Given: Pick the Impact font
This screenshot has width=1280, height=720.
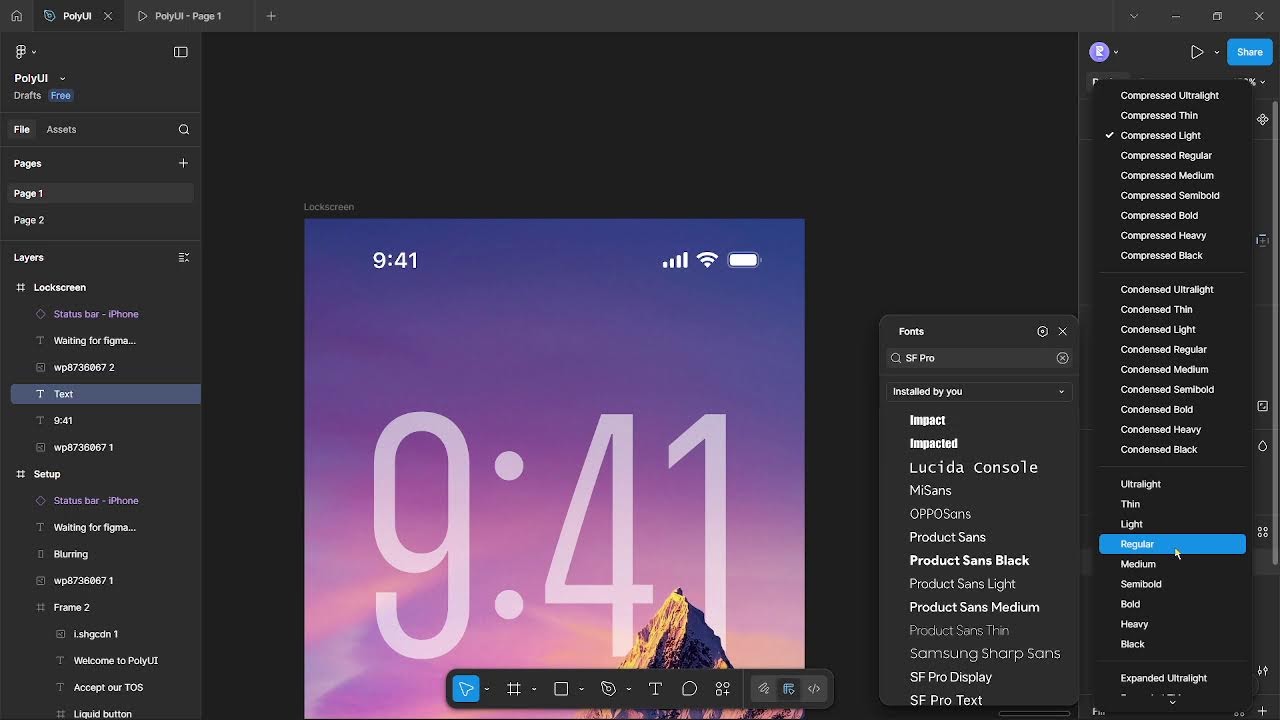Looking at the screenshot, I should click(927, 420).
